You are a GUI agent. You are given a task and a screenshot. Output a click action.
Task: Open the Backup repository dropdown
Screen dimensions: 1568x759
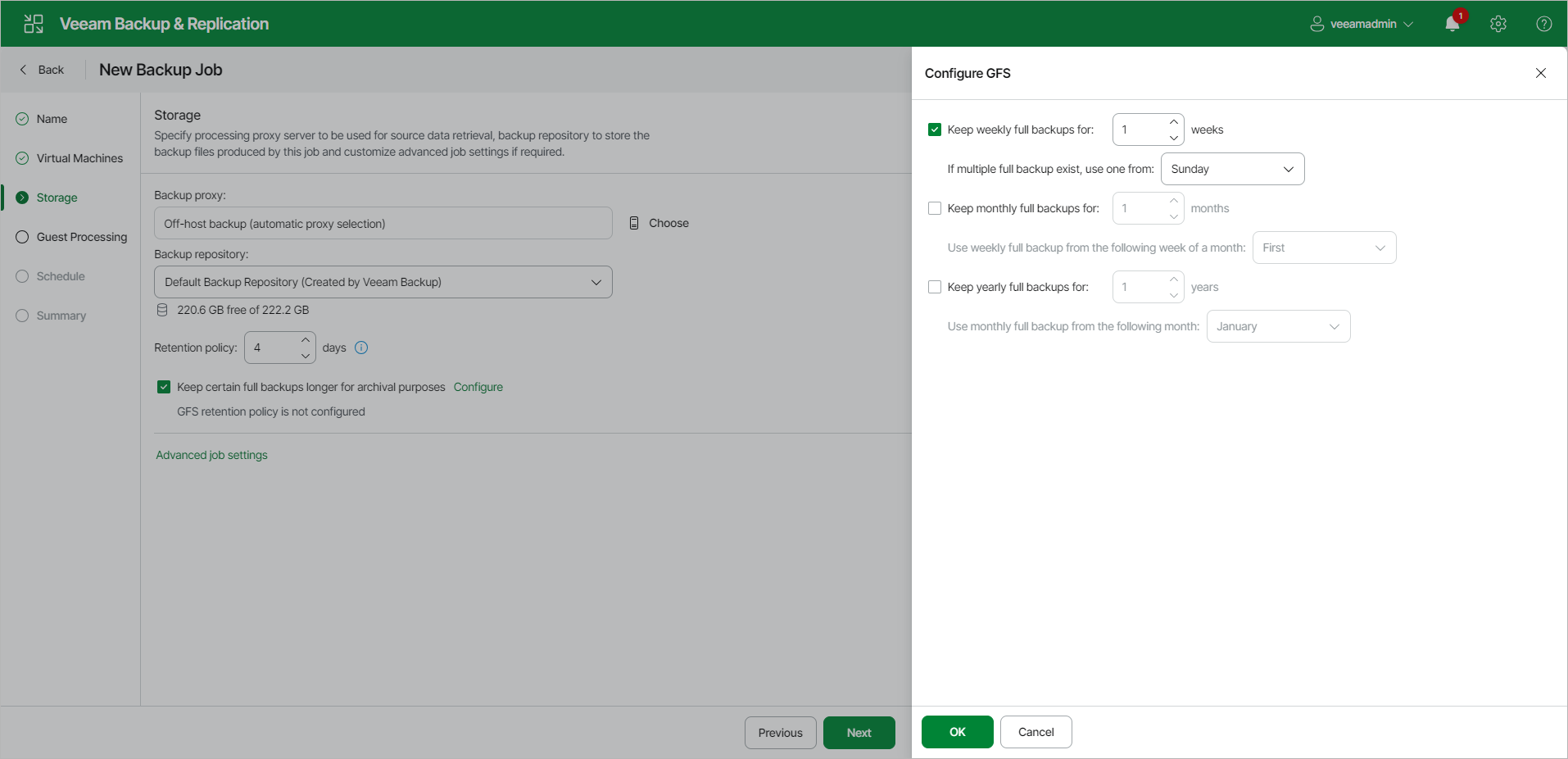(383, 282)
